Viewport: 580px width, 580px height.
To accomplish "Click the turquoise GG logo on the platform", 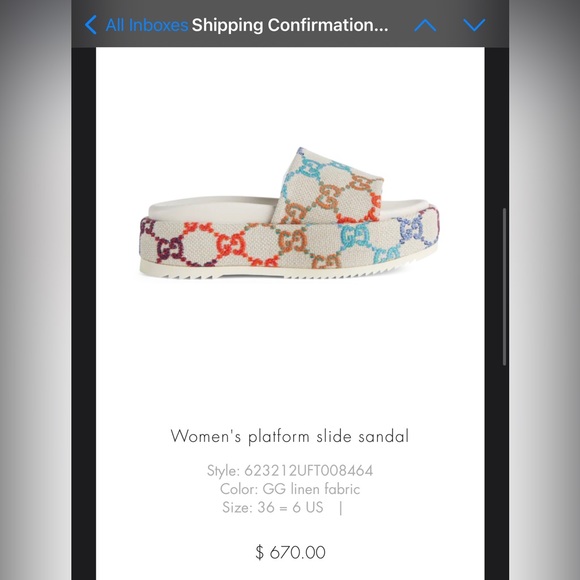I will [x=354, y=236].
